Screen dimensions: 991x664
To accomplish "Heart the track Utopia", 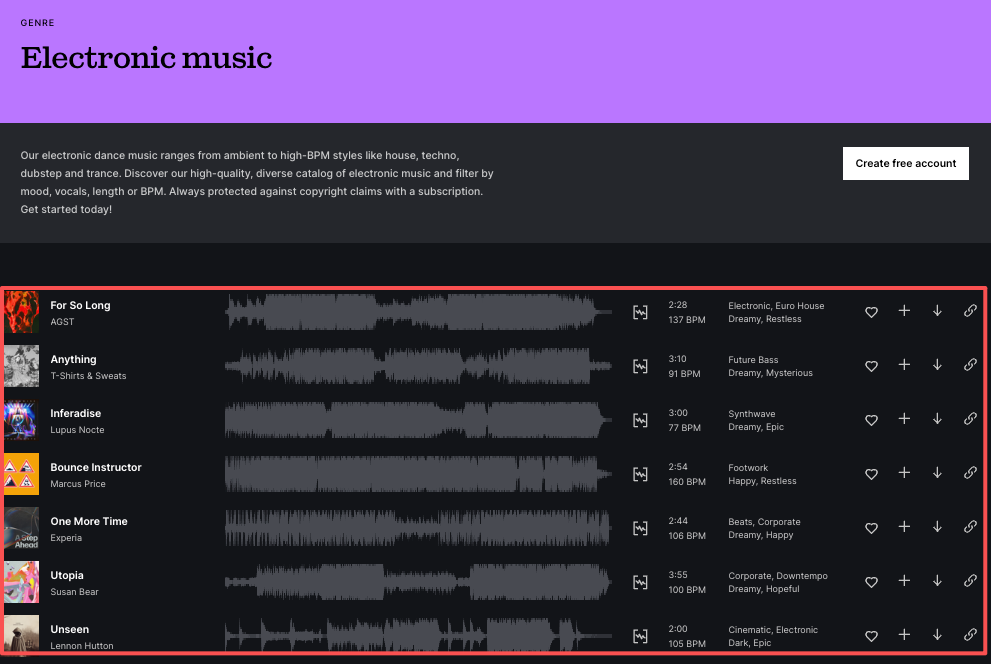I will click(871, 582).
